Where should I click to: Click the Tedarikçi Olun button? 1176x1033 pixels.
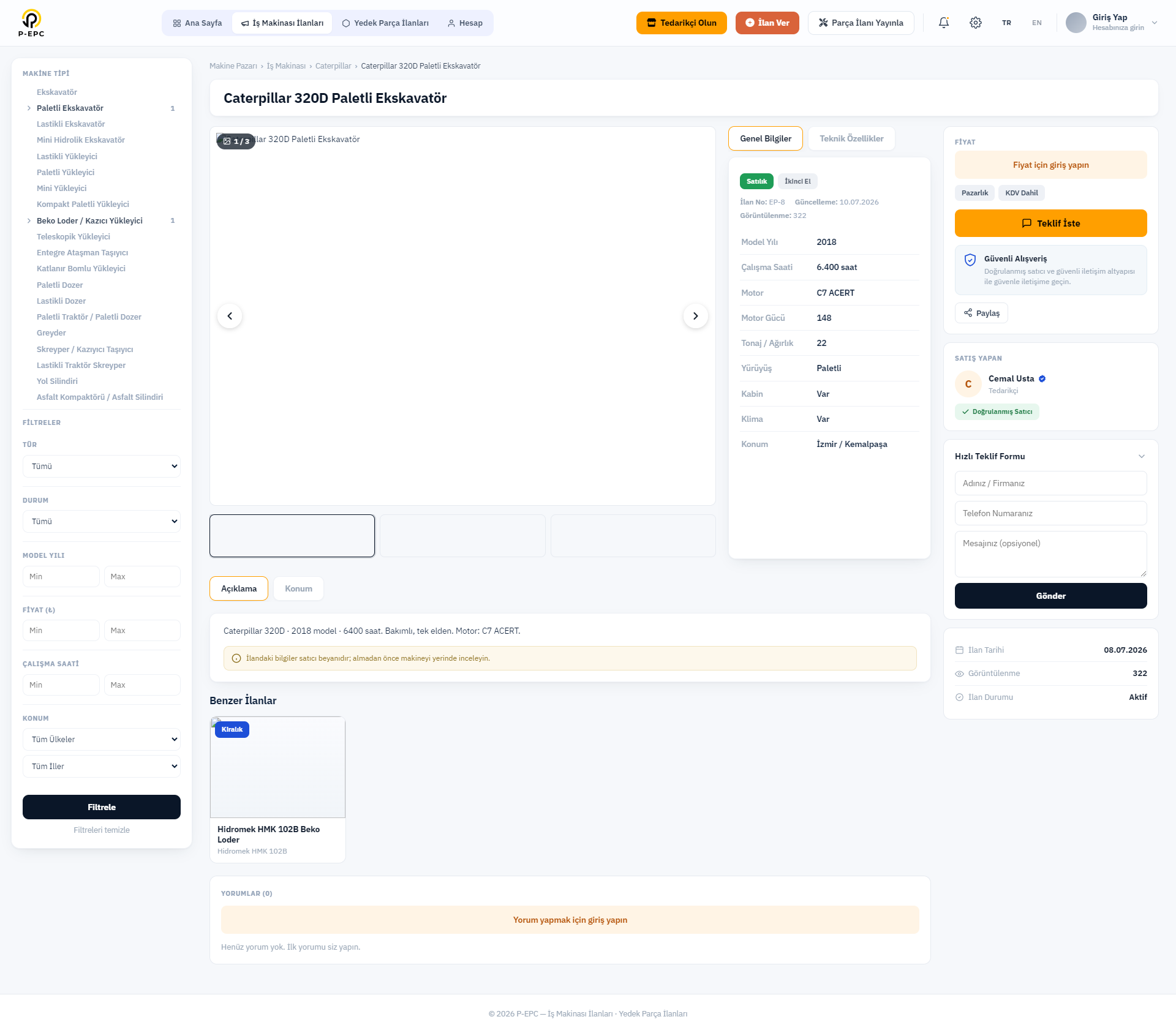[682, 23]
